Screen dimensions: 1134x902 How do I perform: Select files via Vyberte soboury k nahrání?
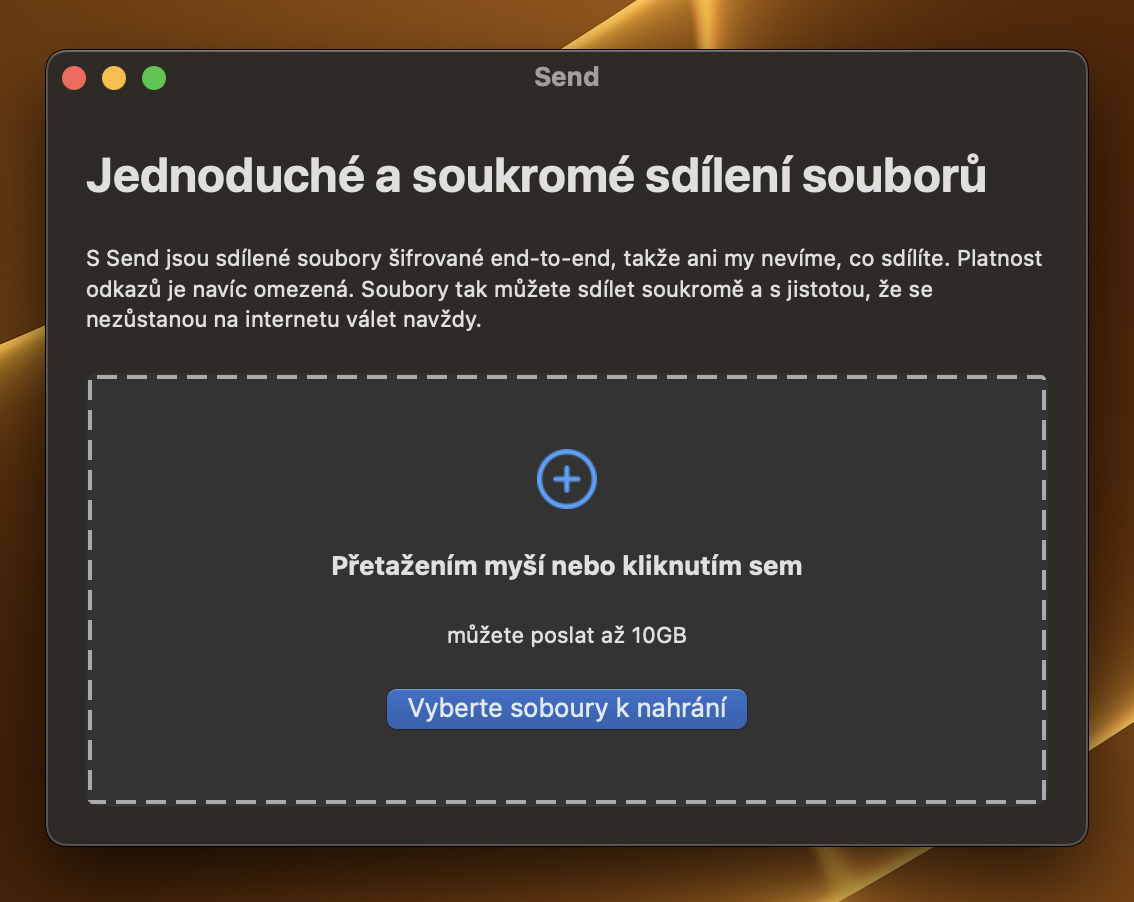tap(566, 708)
